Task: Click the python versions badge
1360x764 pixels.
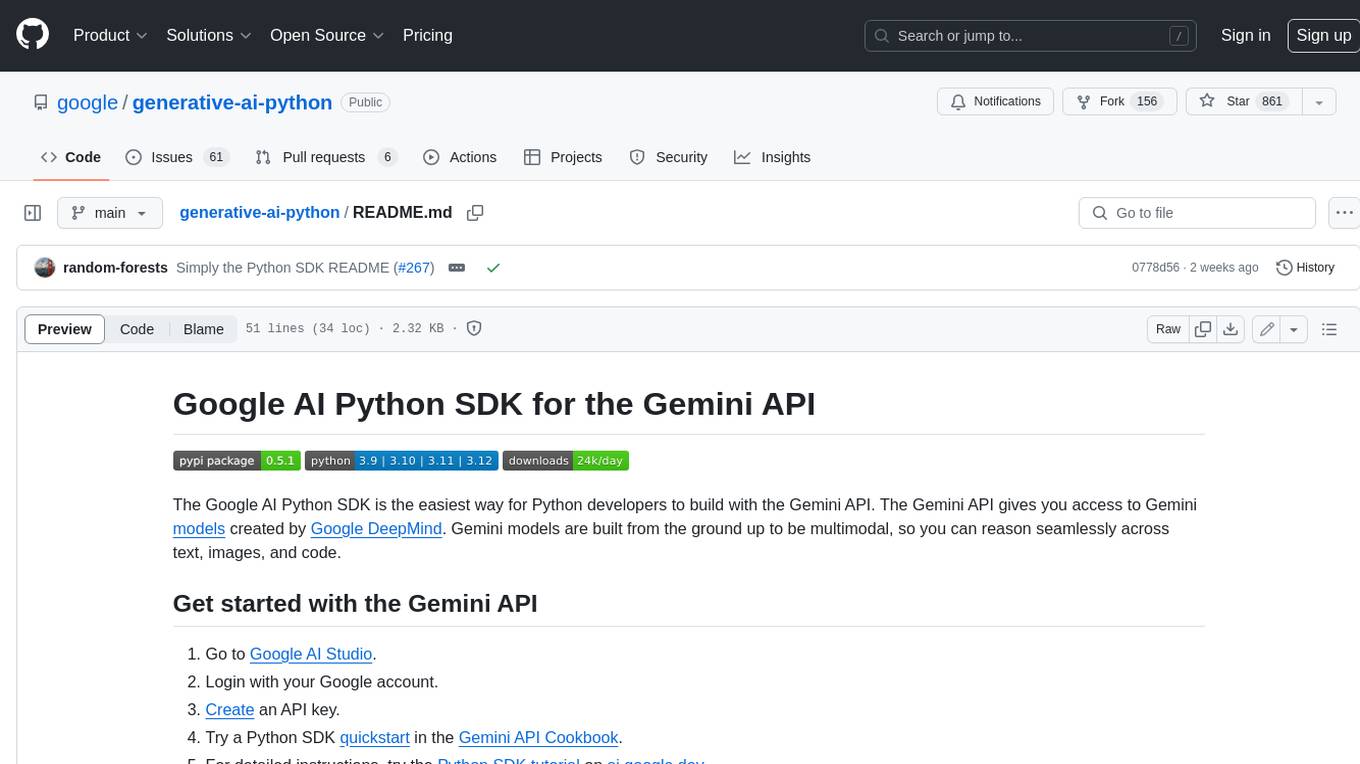Action: click(x=401, y=461)
